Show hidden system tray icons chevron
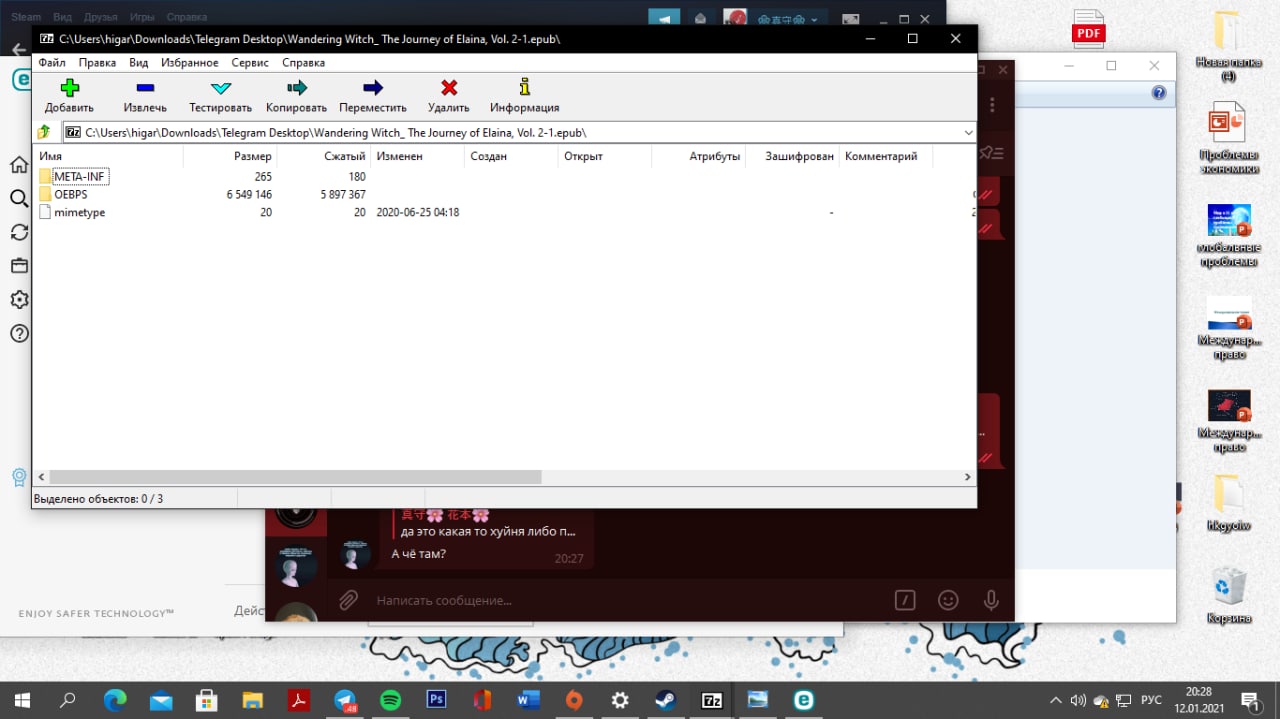This screenshot has height=719, width=1280. 1056,700
